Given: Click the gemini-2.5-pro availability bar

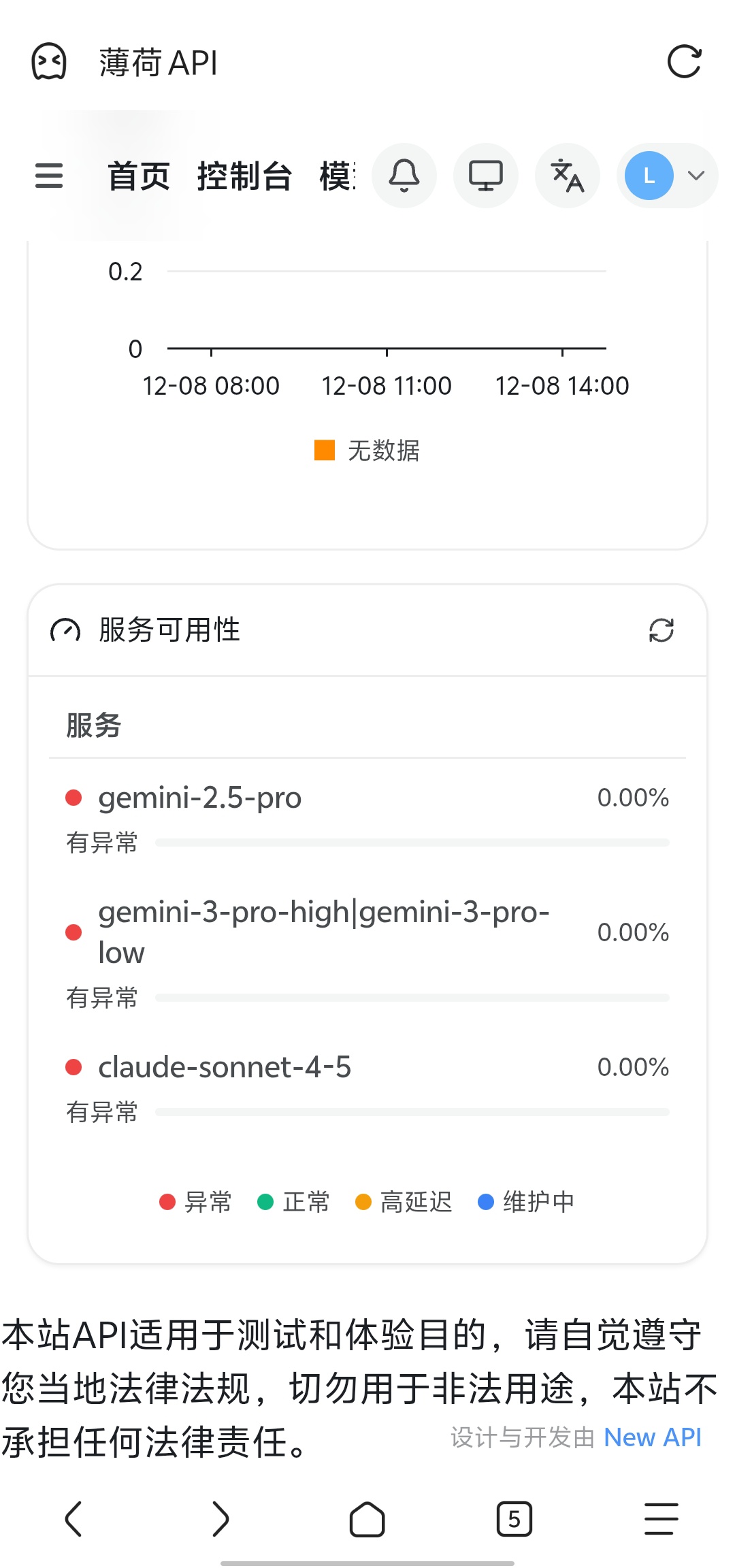Looking at the screenshot, I should pyautogui.click(x=412, y=843).
